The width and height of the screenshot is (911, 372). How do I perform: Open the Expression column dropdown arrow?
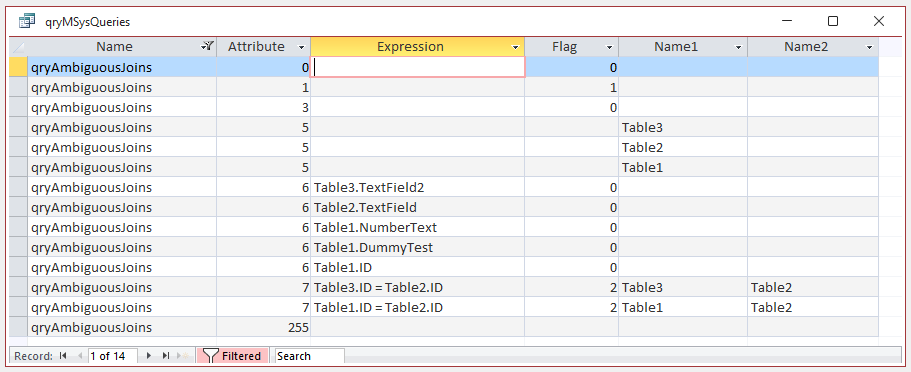[x=515, y=47]
